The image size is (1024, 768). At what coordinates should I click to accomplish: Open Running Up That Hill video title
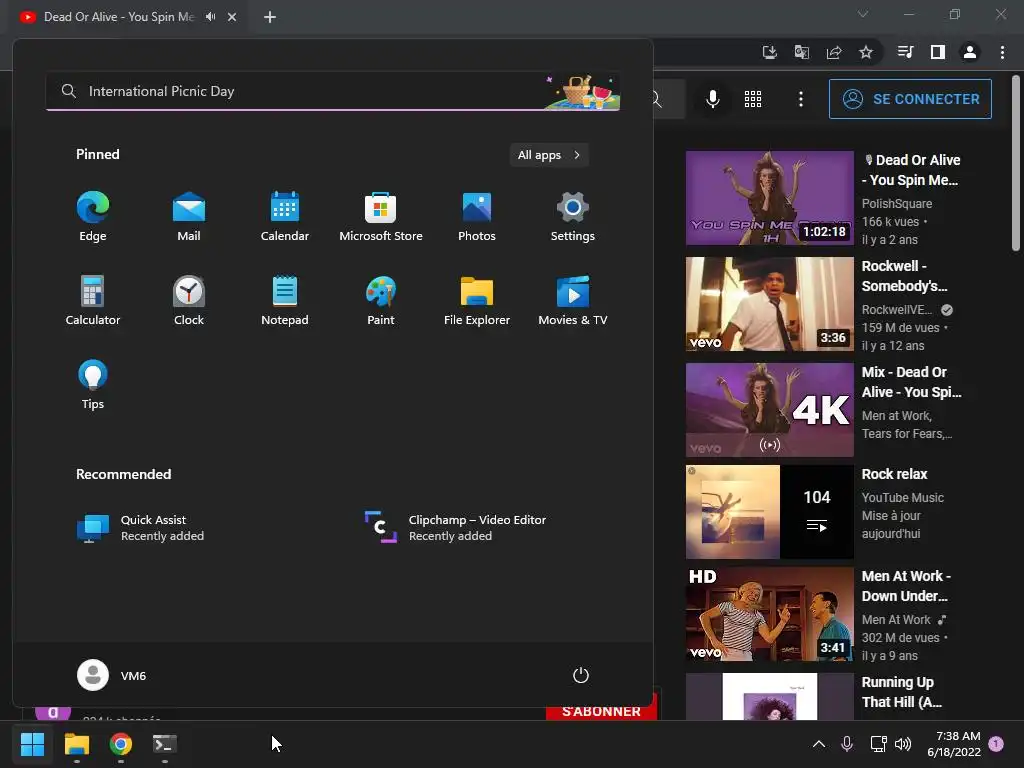pyautogui.click(x=901, y=692)
